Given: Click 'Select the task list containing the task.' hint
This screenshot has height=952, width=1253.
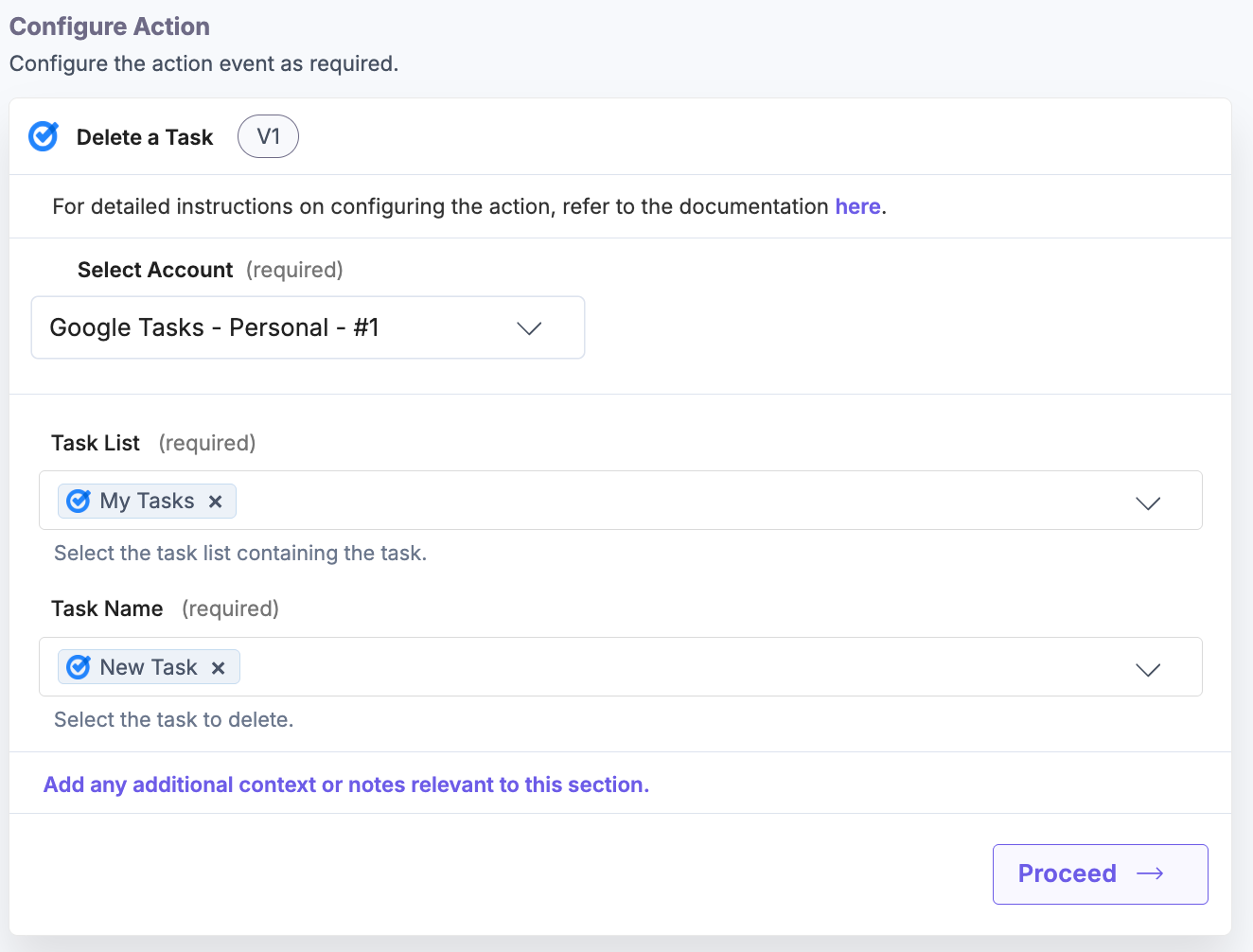Looking at the screenshot, I should (x=240, y=553).
